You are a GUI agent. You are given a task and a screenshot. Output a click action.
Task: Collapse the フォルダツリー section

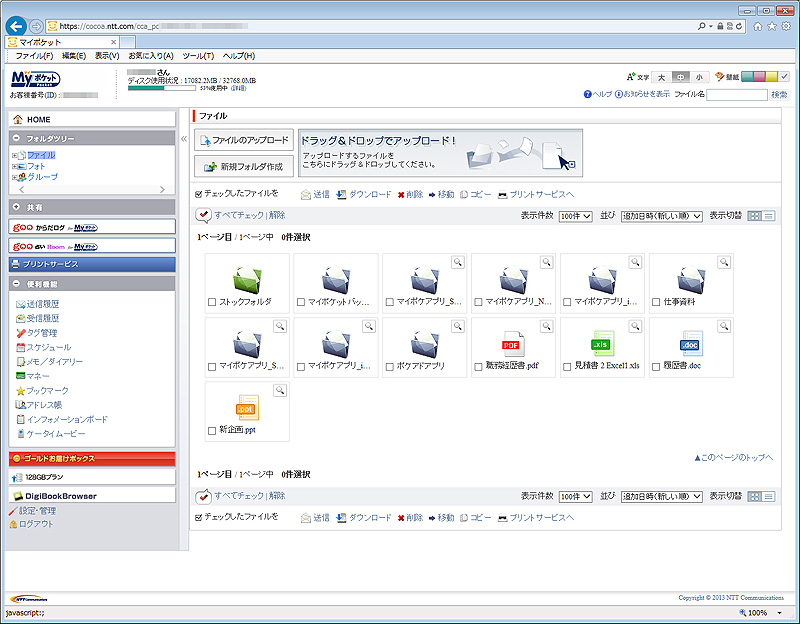pyautogui.click(x=16, y=138)
